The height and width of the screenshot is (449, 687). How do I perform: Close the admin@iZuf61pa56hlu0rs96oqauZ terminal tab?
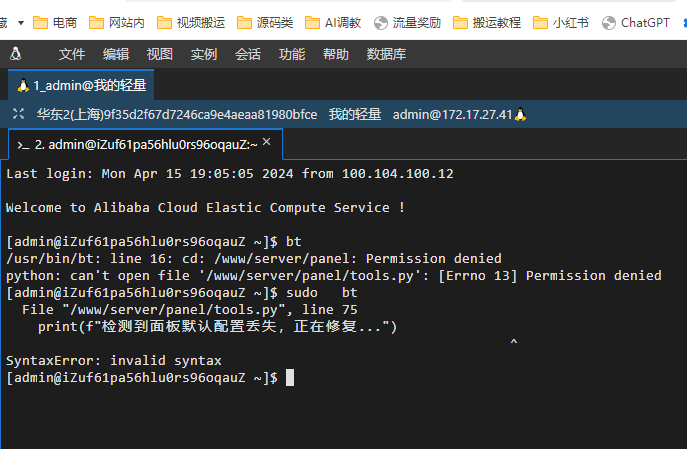pyautogui.click(x=266, y=142)
